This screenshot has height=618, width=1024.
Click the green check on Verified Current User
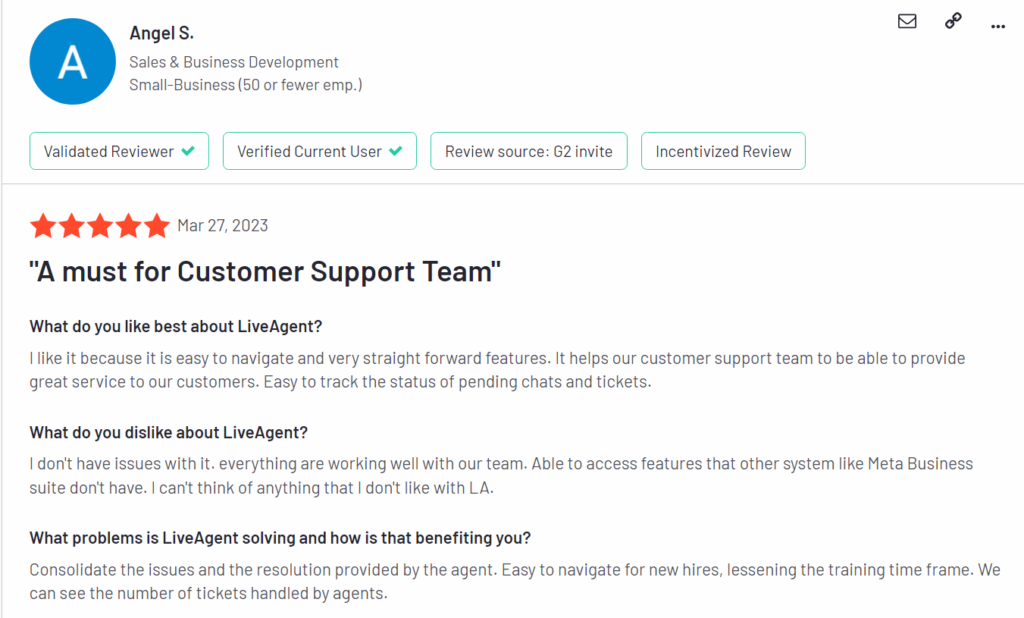[x=396, y=150]
